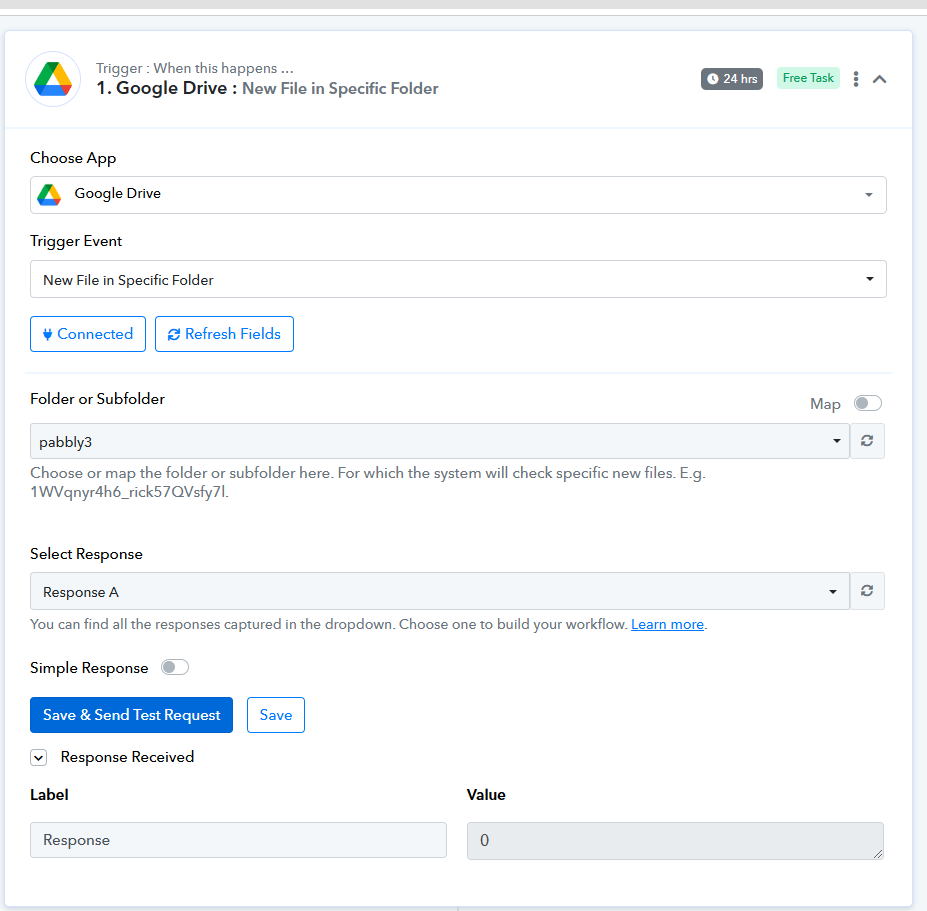Open the Learn more link
The image size is (927, 911).
667,624
